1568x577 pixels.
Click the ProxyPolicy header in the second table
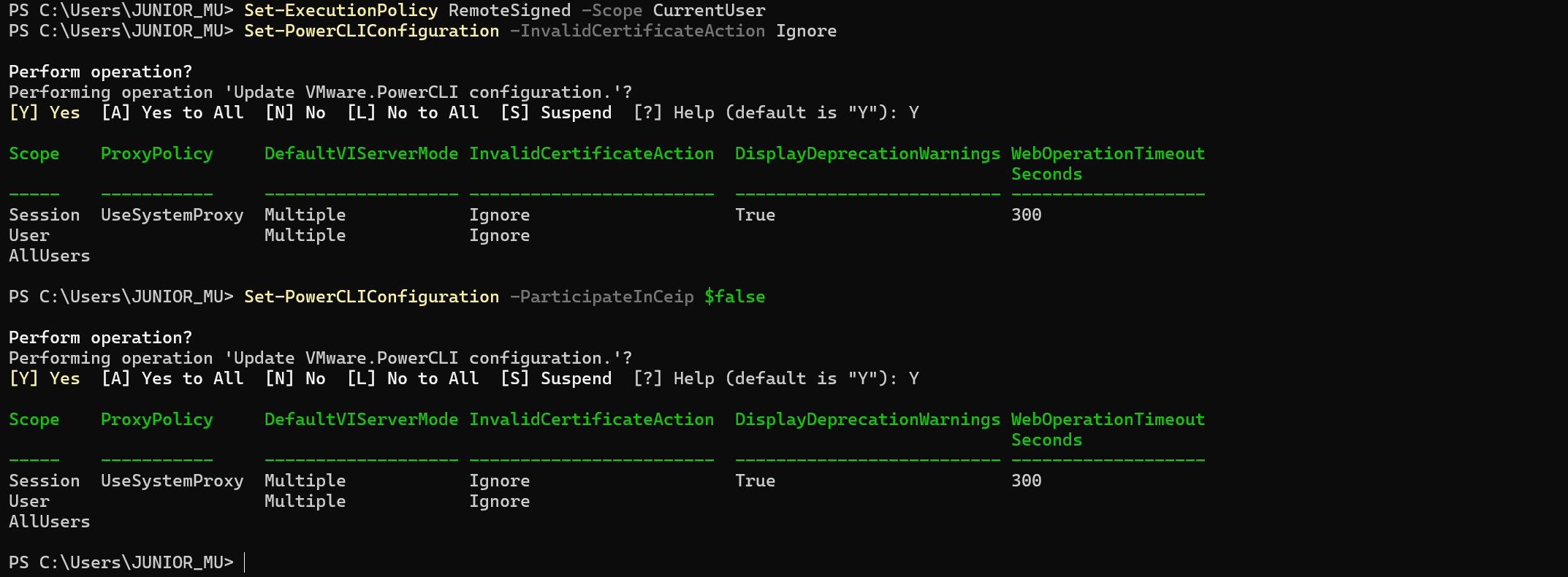(x=157, y=420)
